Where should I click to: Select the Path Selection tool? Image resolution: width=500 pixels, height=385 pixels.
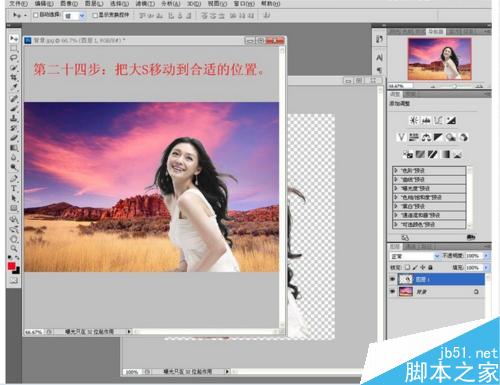(x=13, y=198)
